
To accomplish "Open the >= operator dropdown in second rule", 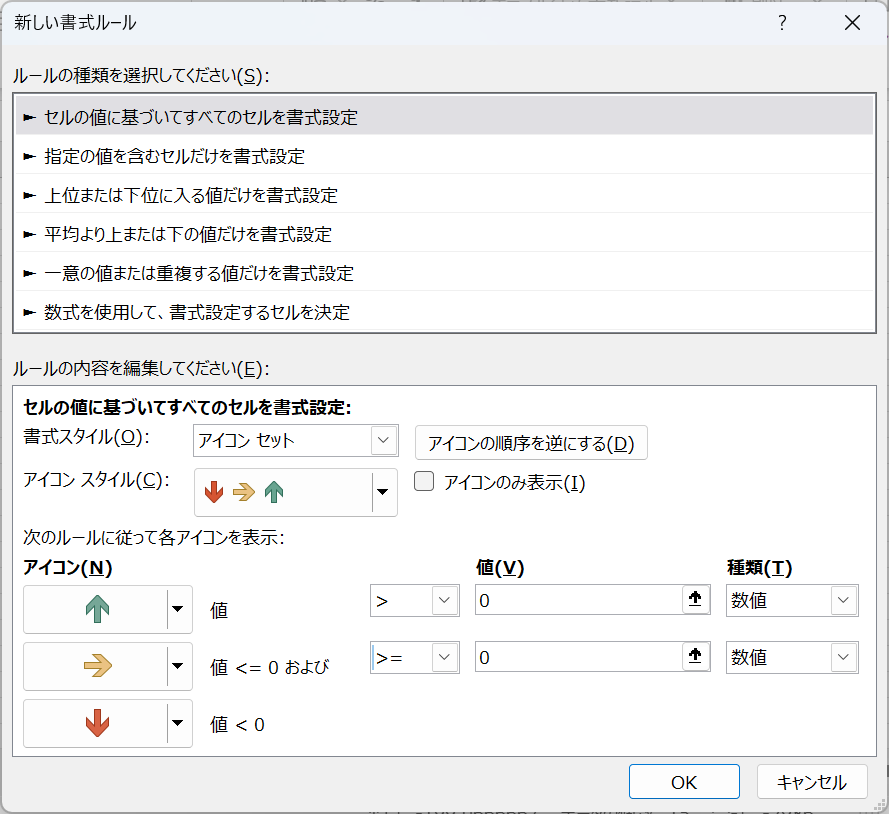I will pos(414,657).
